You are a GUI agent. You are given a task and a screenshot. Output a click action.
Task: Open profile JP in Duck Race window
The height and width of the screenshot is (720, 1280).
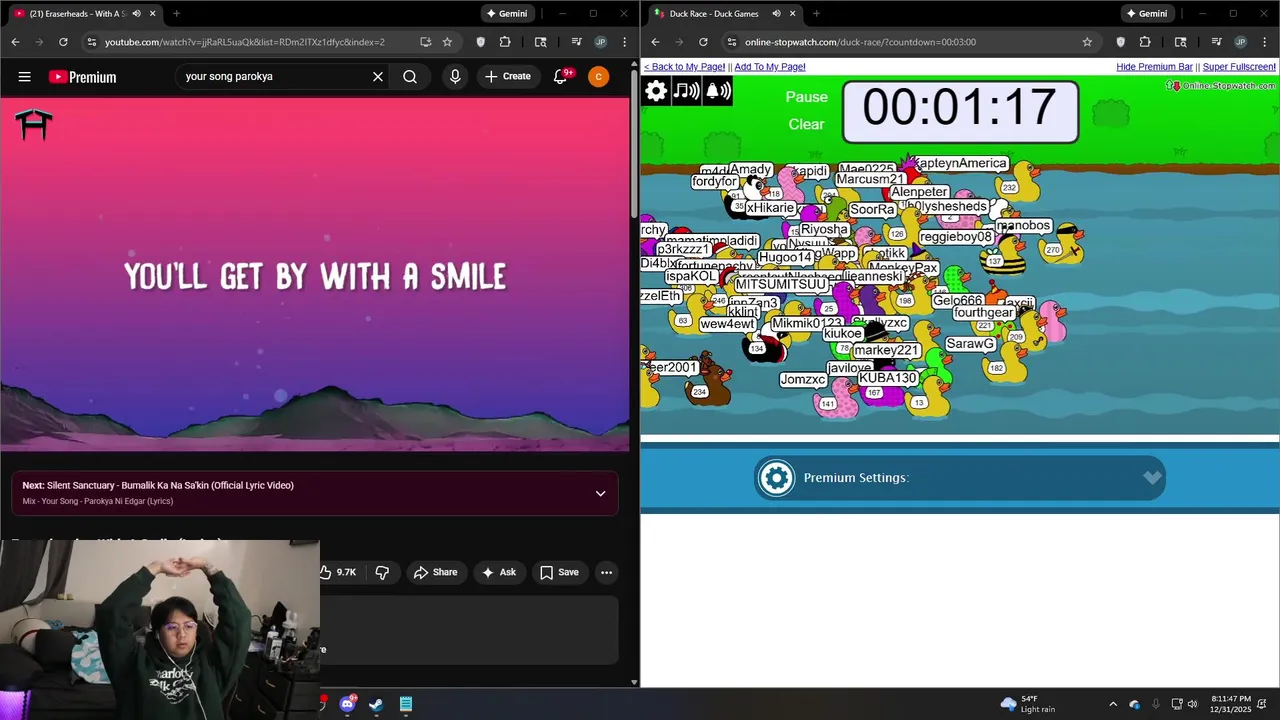point(1240,42)
